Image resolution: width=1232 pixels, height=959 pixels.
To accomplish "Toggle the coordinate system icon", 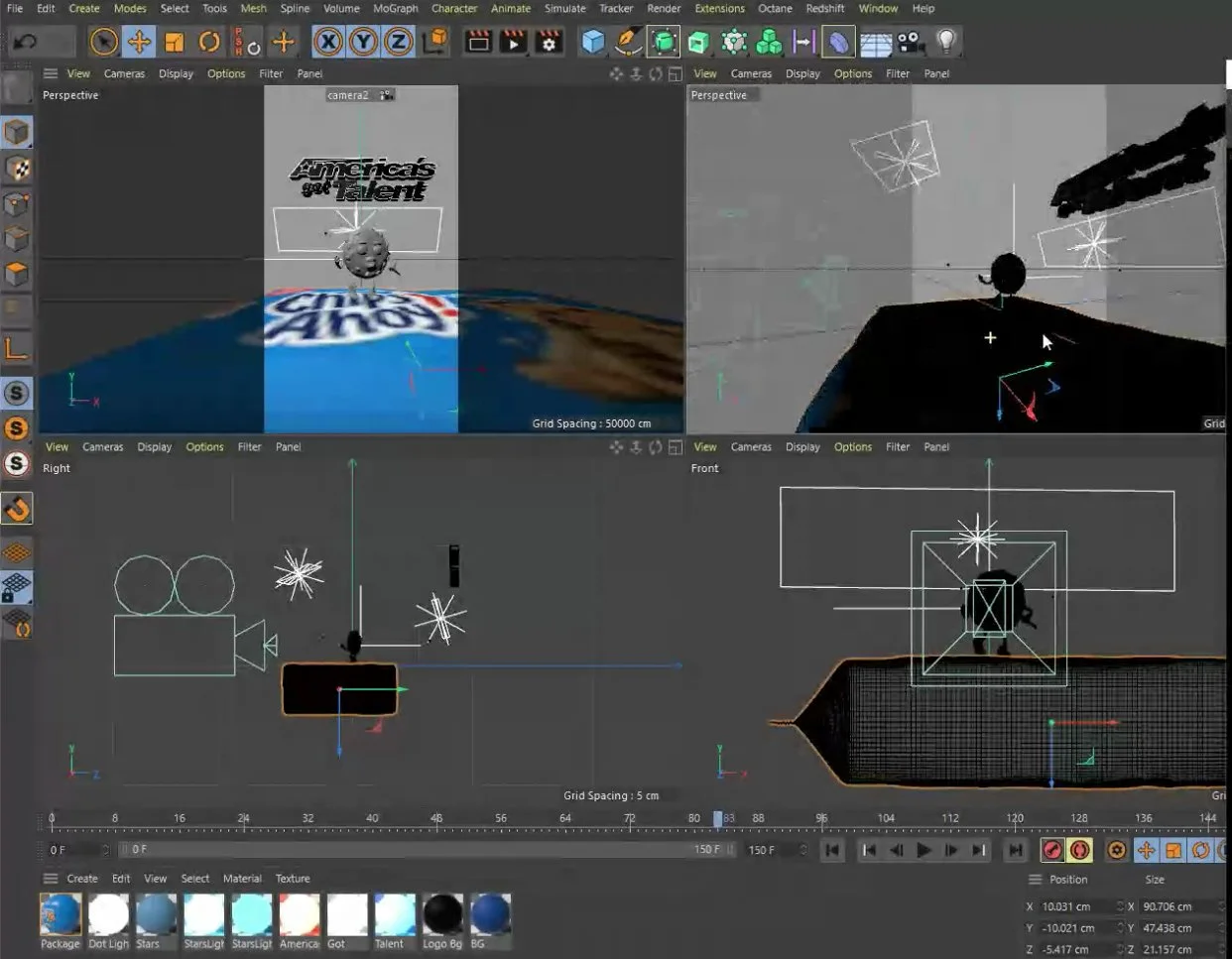I will 434,42.
